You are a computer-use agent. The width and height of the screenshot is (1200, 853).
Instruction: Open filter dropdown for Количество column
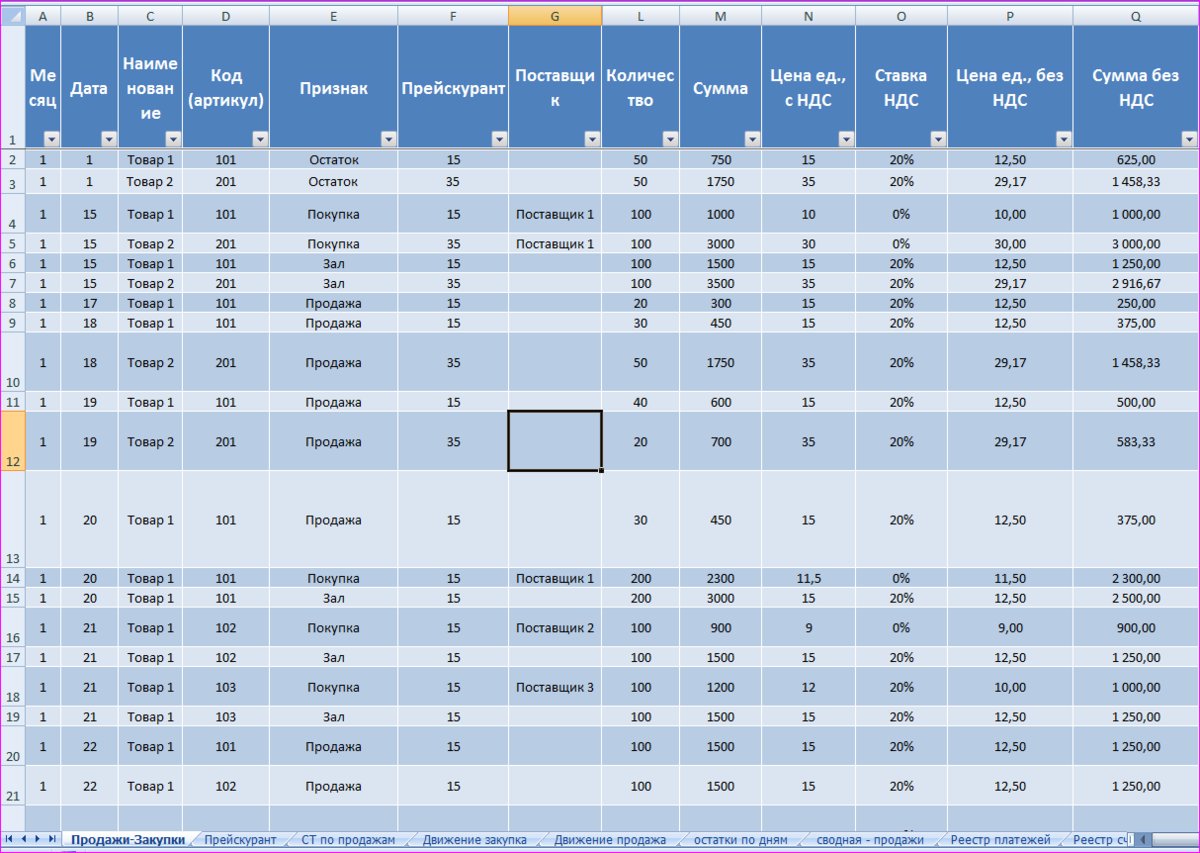670,140
